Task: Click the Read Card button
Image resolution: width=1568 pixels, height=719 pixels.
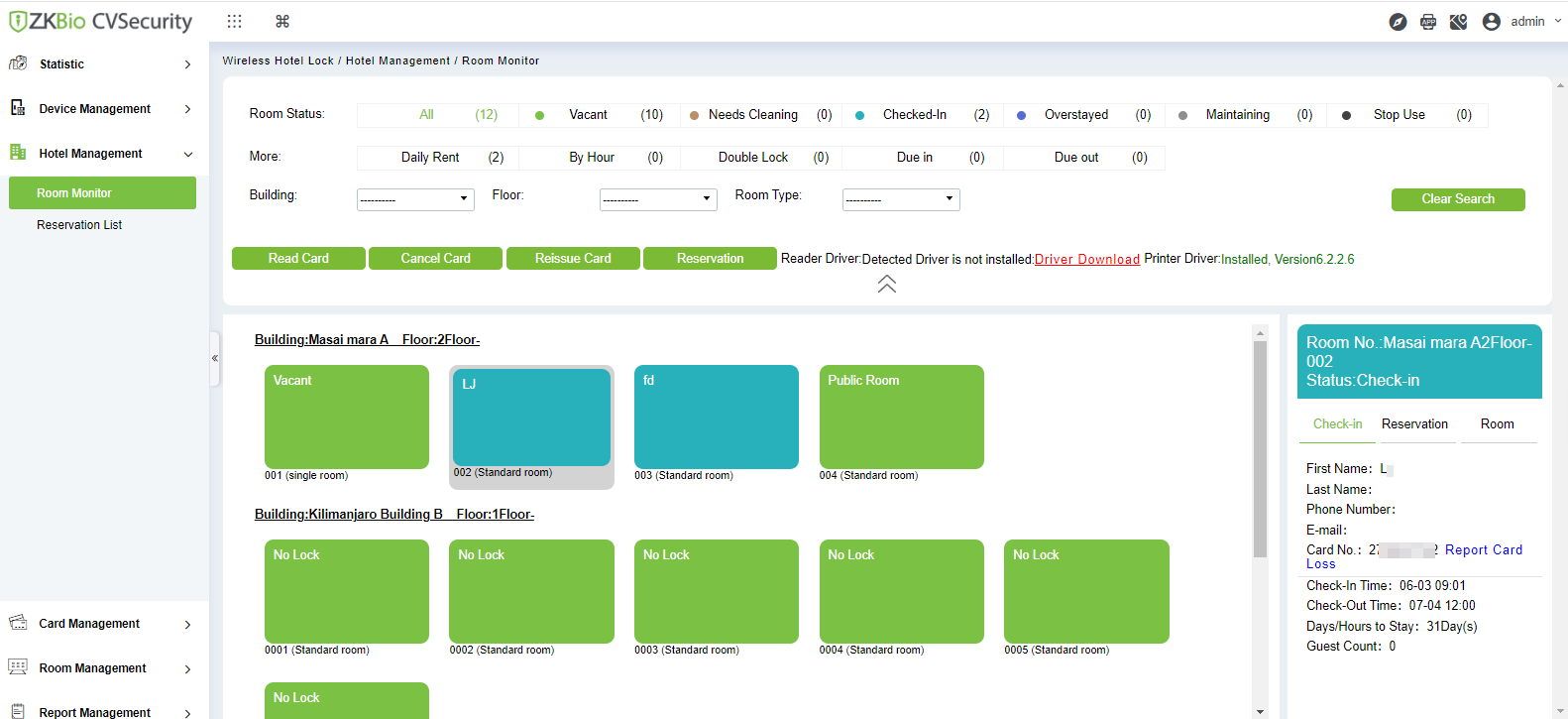Action: [298, 258]
